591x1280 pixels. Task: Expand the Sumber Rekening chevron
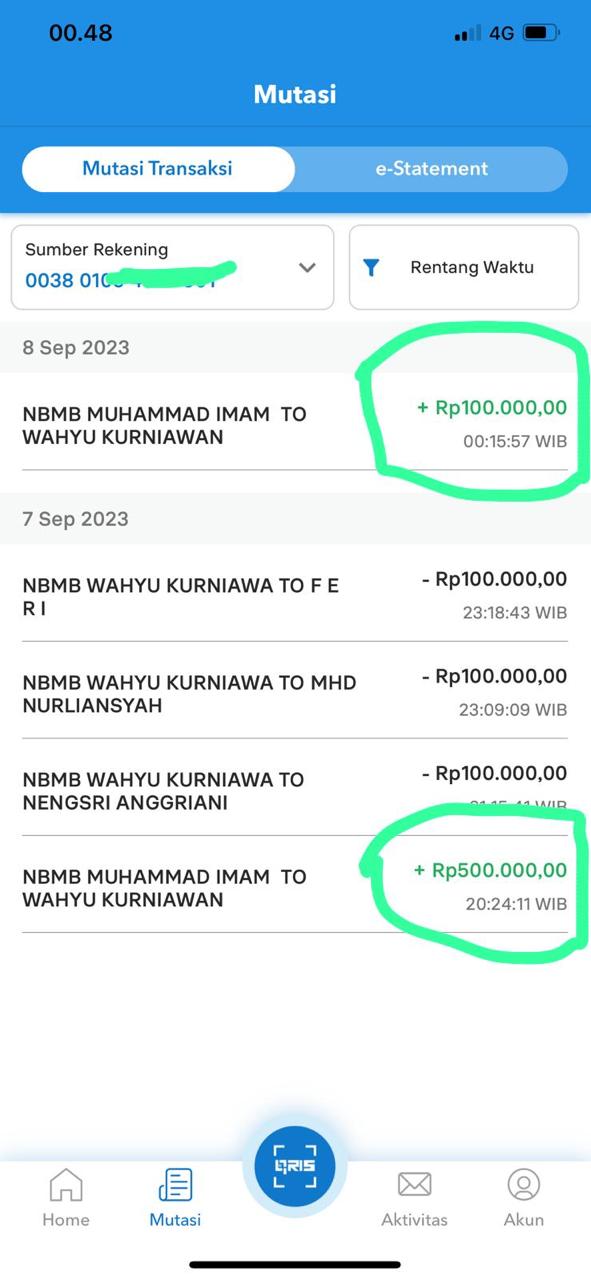pos(307,267)
